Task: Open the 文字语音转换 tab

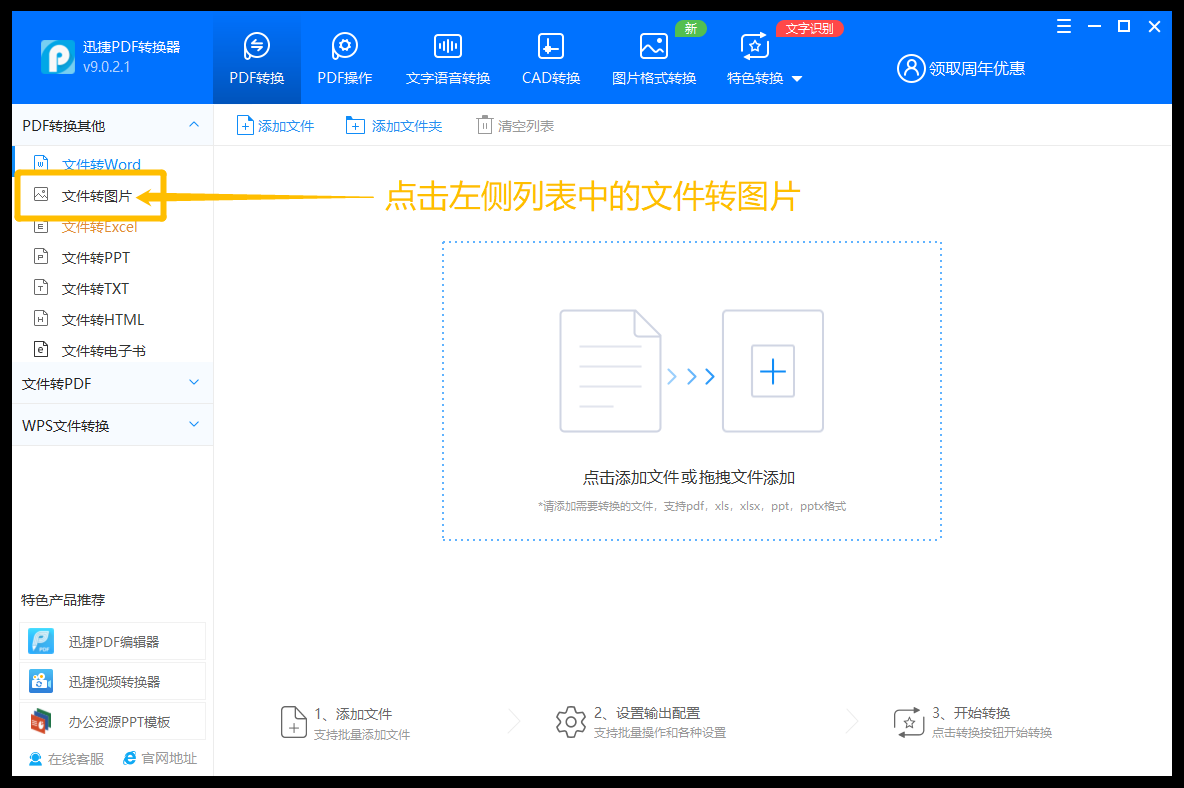Action: 448,59
